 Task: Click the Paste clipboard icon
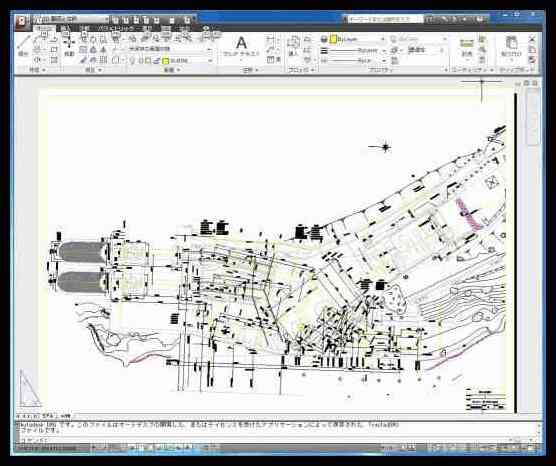pos(511,45)
